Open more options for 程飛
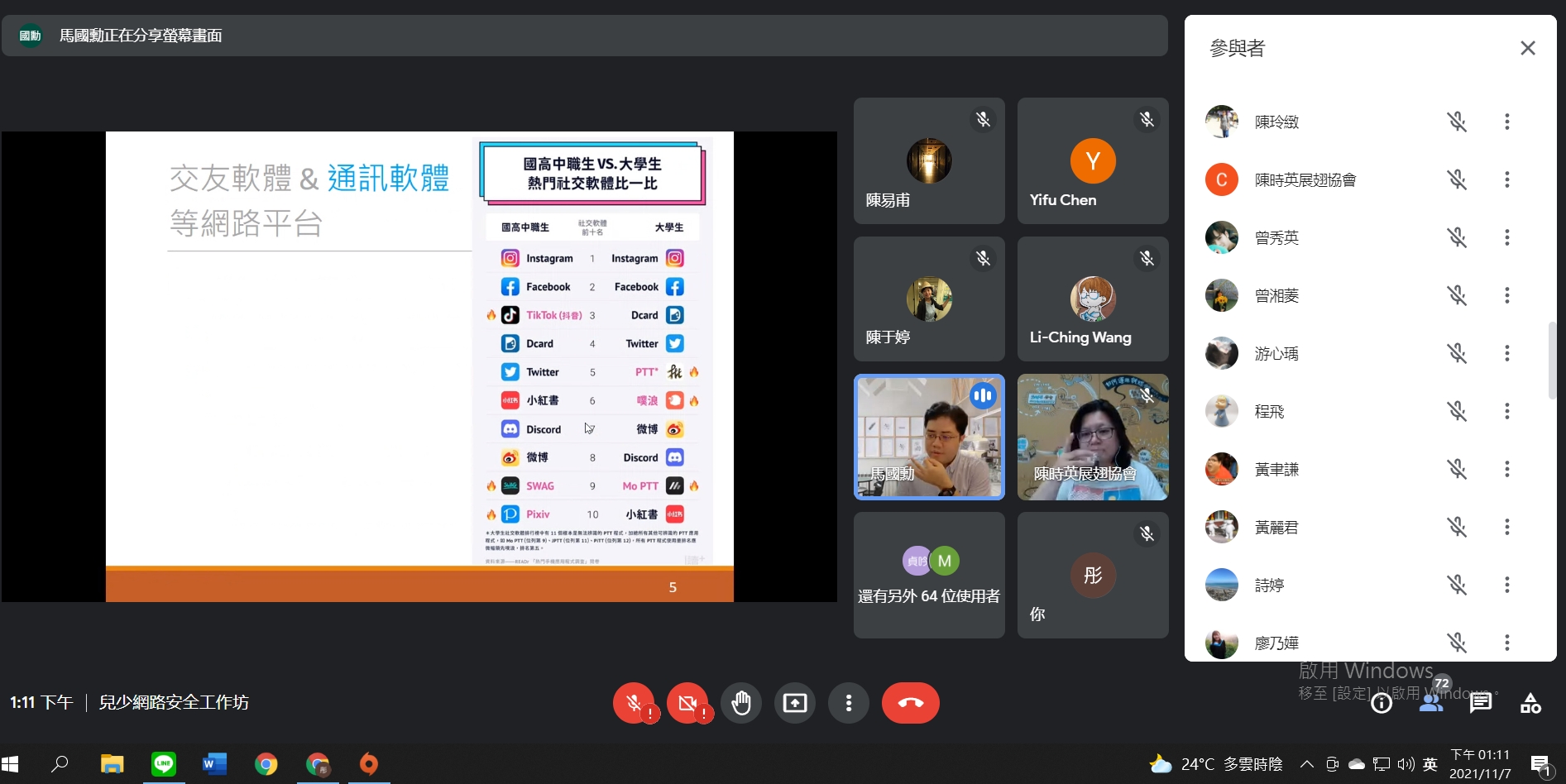This screenshot has height=784, width=1566. point(1507,411)
